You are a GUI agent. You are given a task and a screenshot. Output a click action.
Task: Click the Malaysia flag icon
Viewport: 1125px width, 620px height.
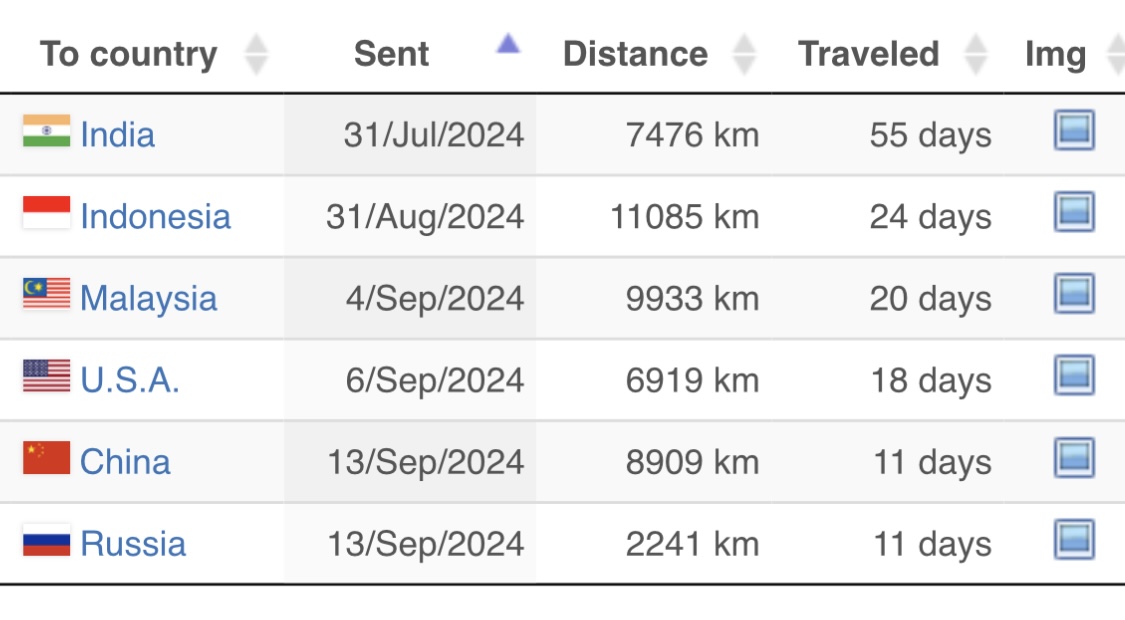47,293
